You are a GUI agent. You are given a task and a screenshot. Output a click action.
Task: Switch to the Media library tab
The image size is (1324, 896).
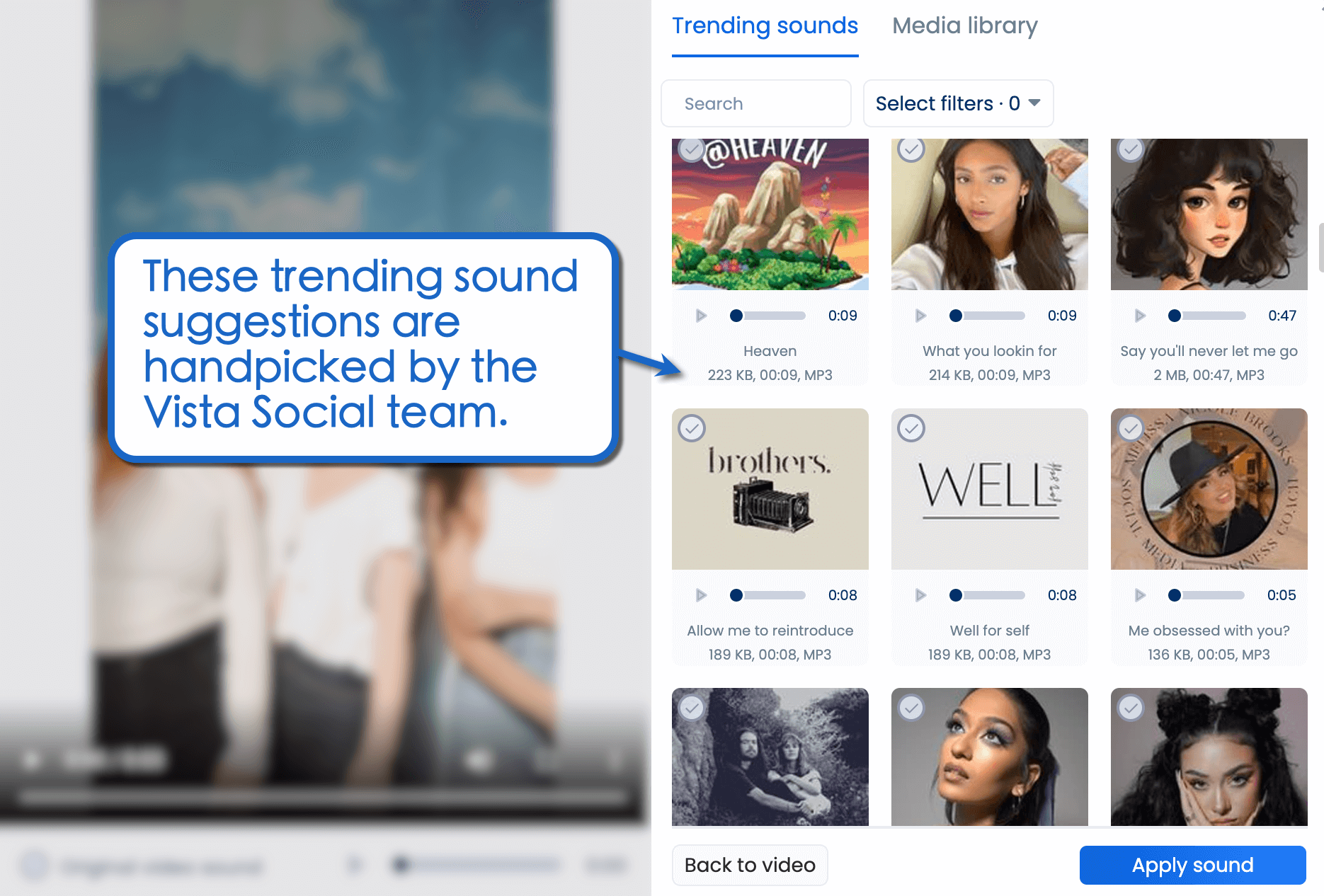pos(964,25)
